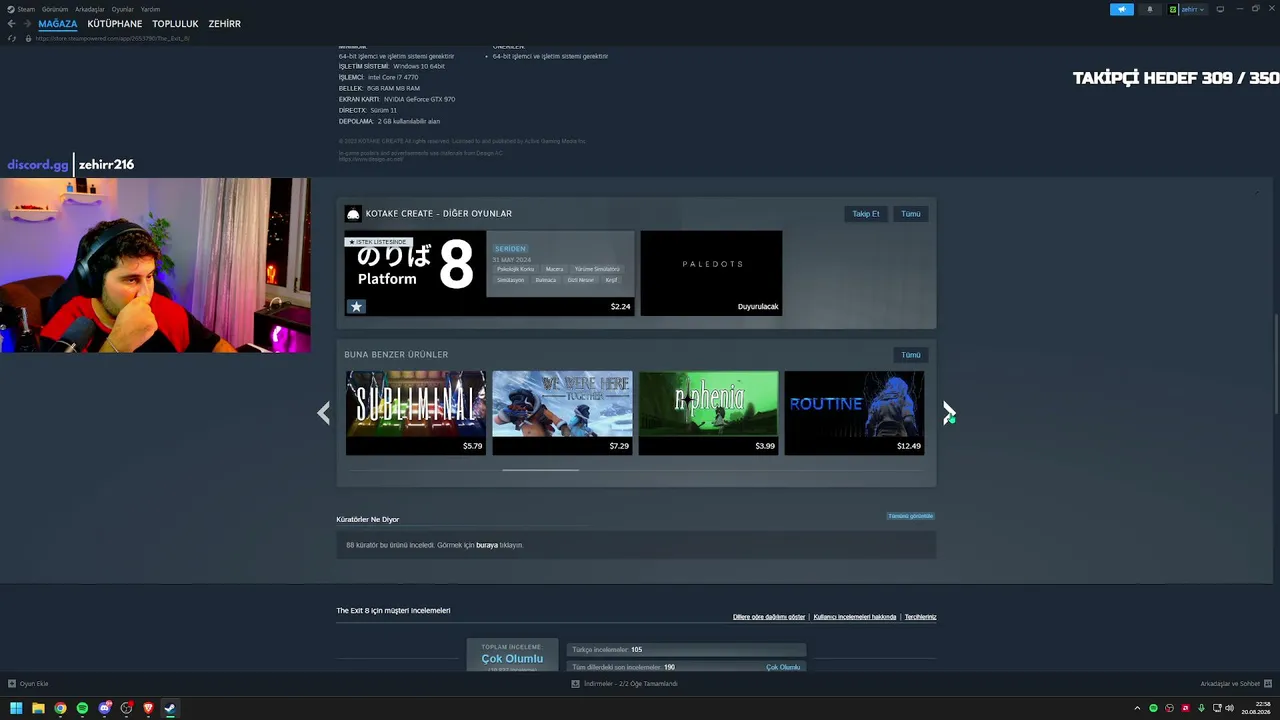Click the Tümünü görüntüle curator button
1280x720 pixels.
[910, 516]
